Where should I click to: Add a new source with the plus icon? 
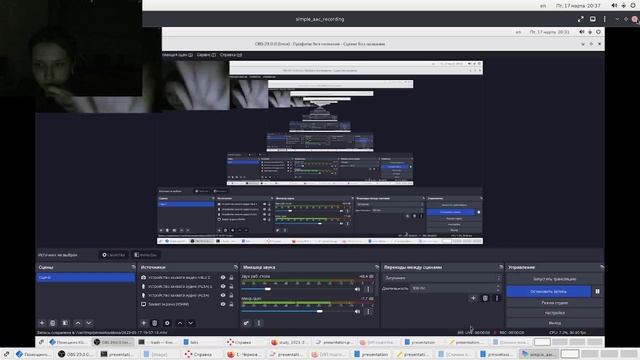click(x=144, y=323)
